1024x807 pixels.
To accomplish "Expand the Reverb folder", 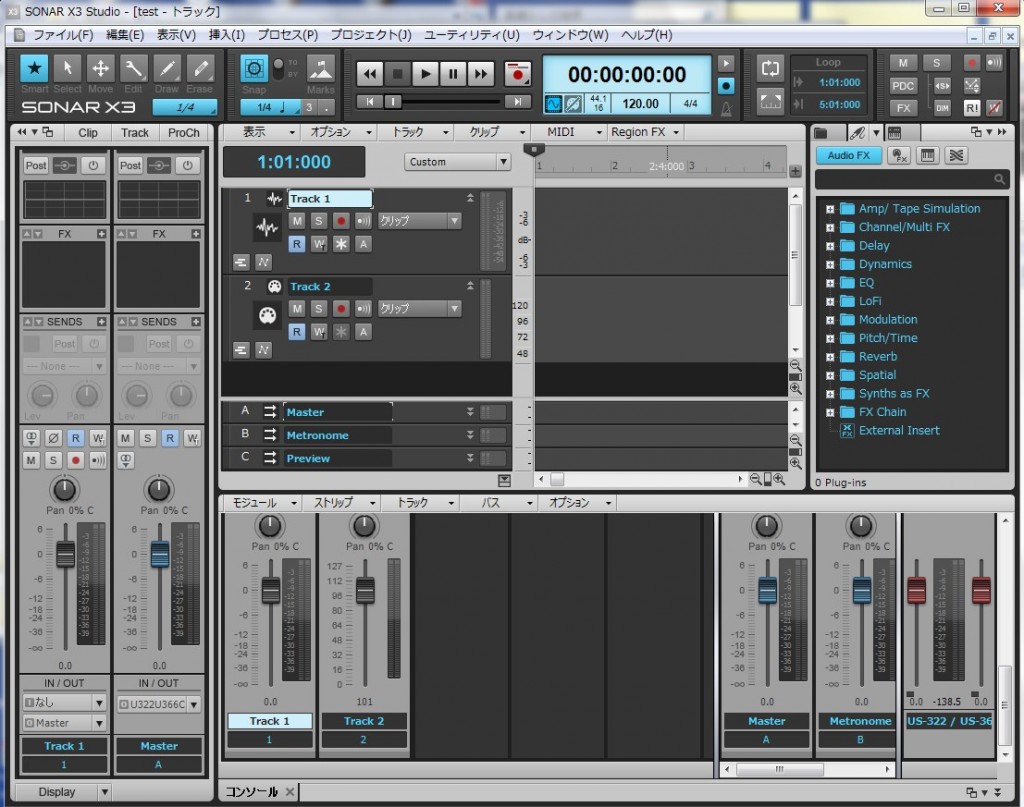I will pyautogui.click(x=829, y=357).
